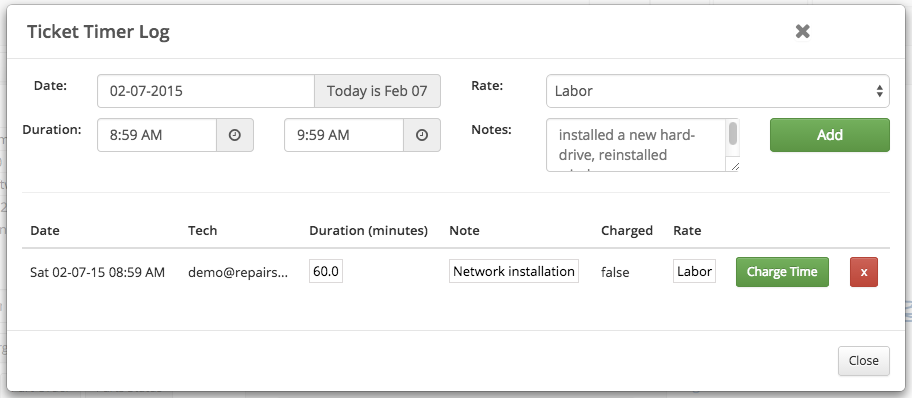
Task: Edit the 60.0 duration minutes field
Action: point(326,271)
